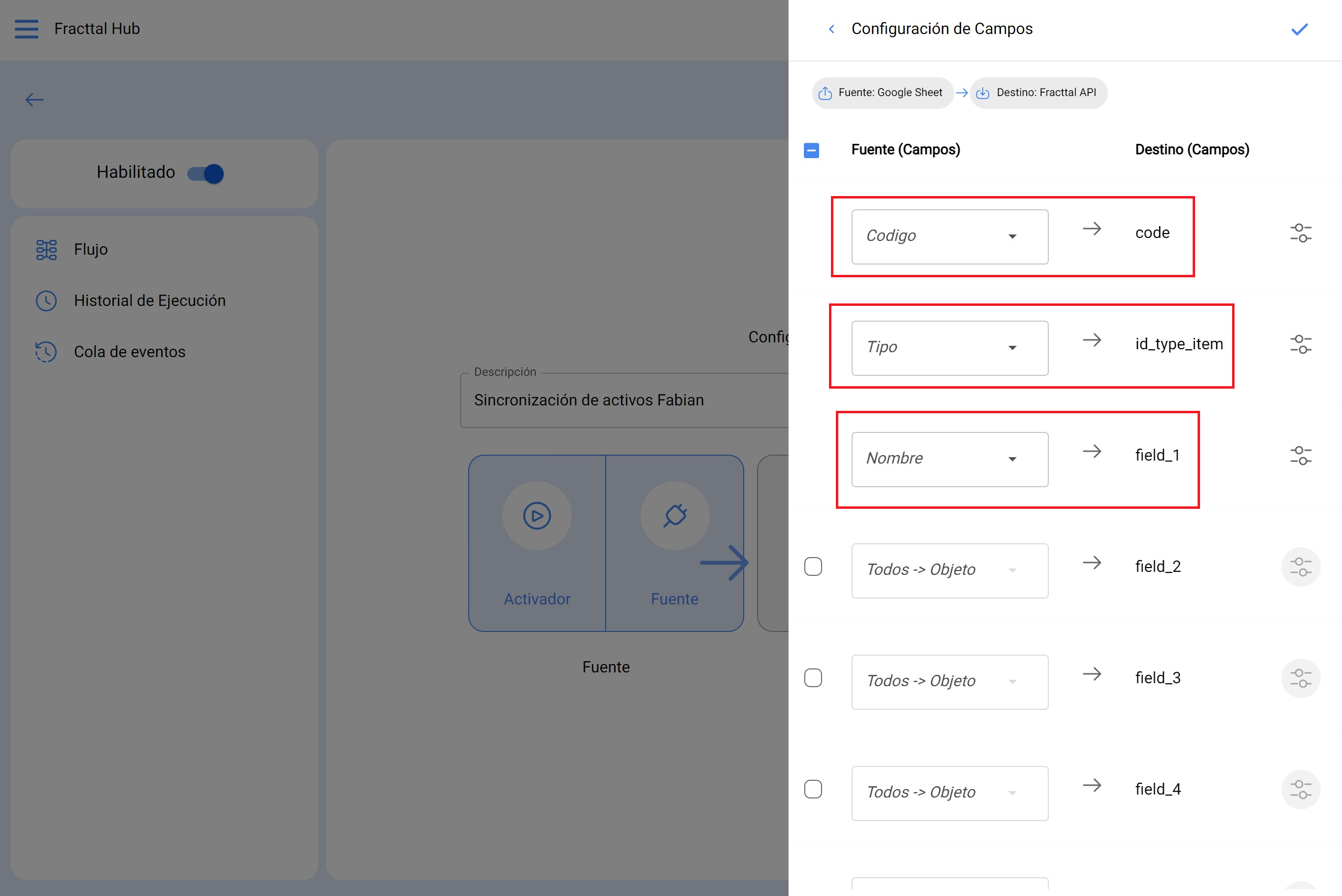This screenshot has height=896, width=1342.
Task: Click the Flujo diagram icon
Action: tap(46, 250)
